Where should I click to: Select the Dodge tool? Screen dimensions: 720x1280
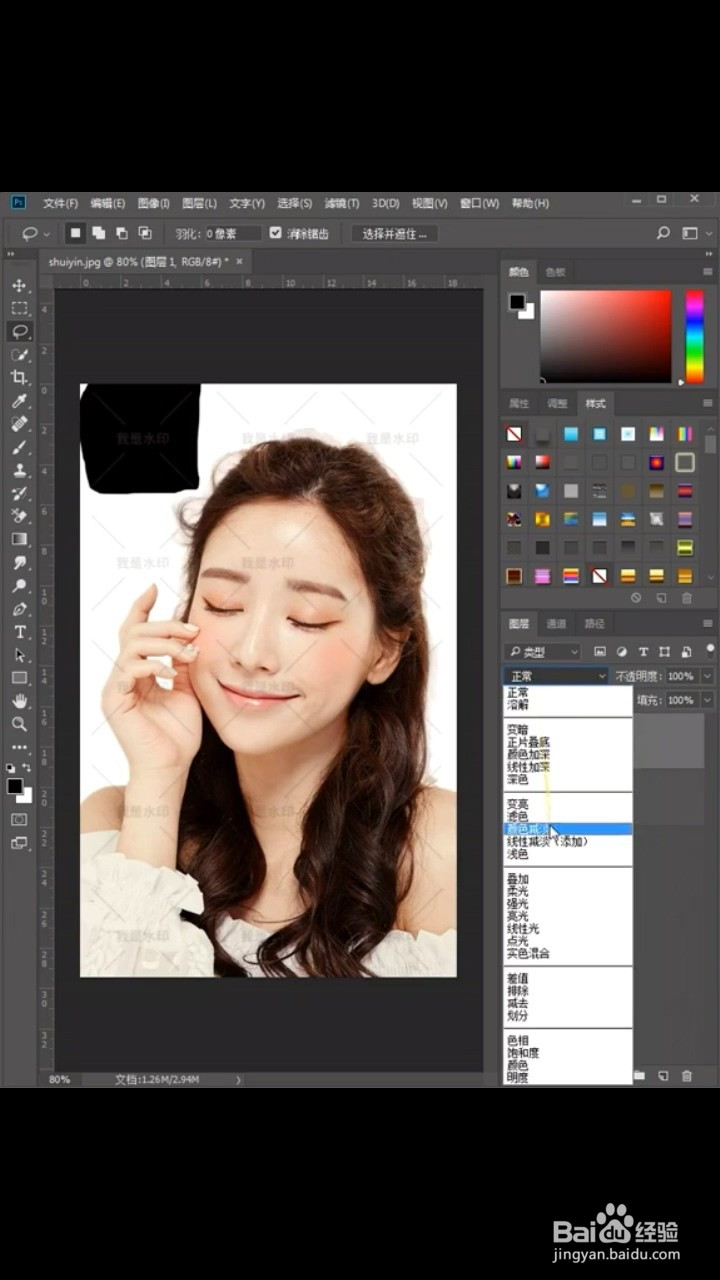pos(19,586)
